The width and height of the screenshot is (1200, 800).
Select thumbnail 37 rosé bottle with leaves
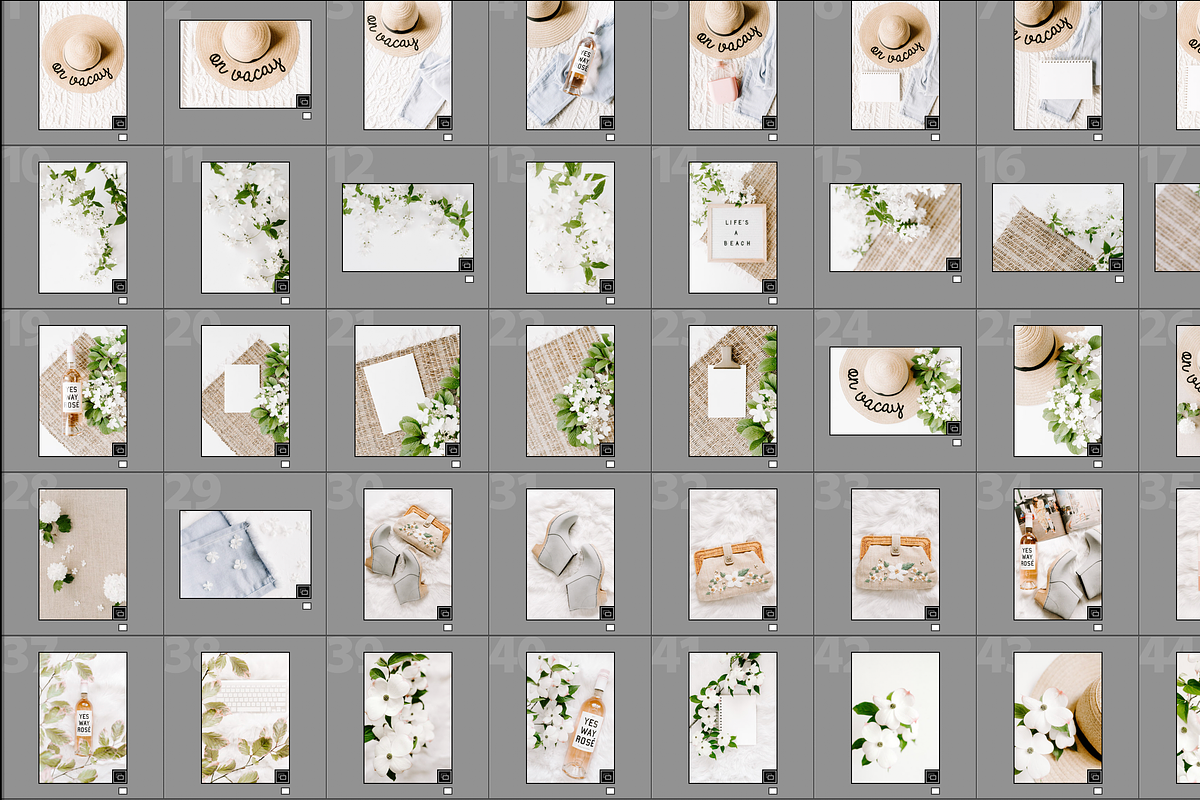(x=83, y=718)
